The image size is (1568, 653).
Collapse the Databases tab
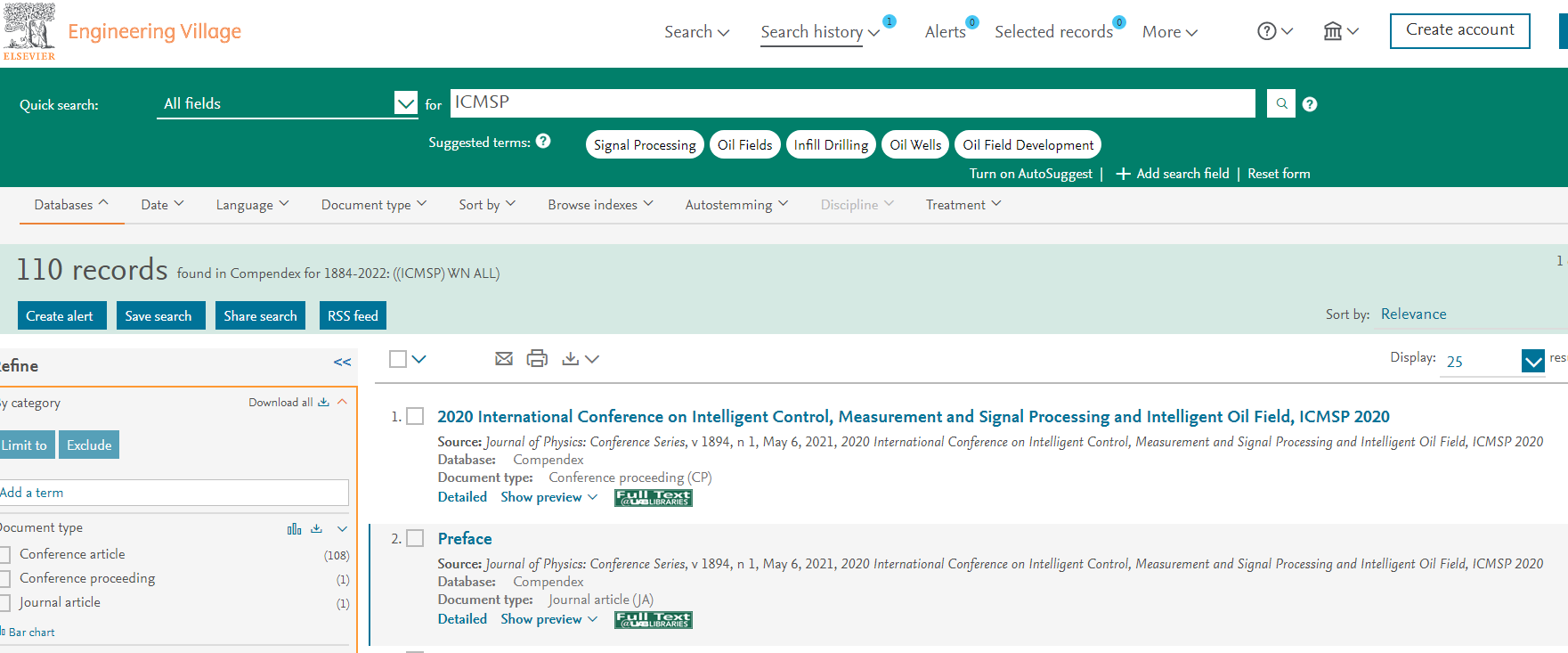71,205
